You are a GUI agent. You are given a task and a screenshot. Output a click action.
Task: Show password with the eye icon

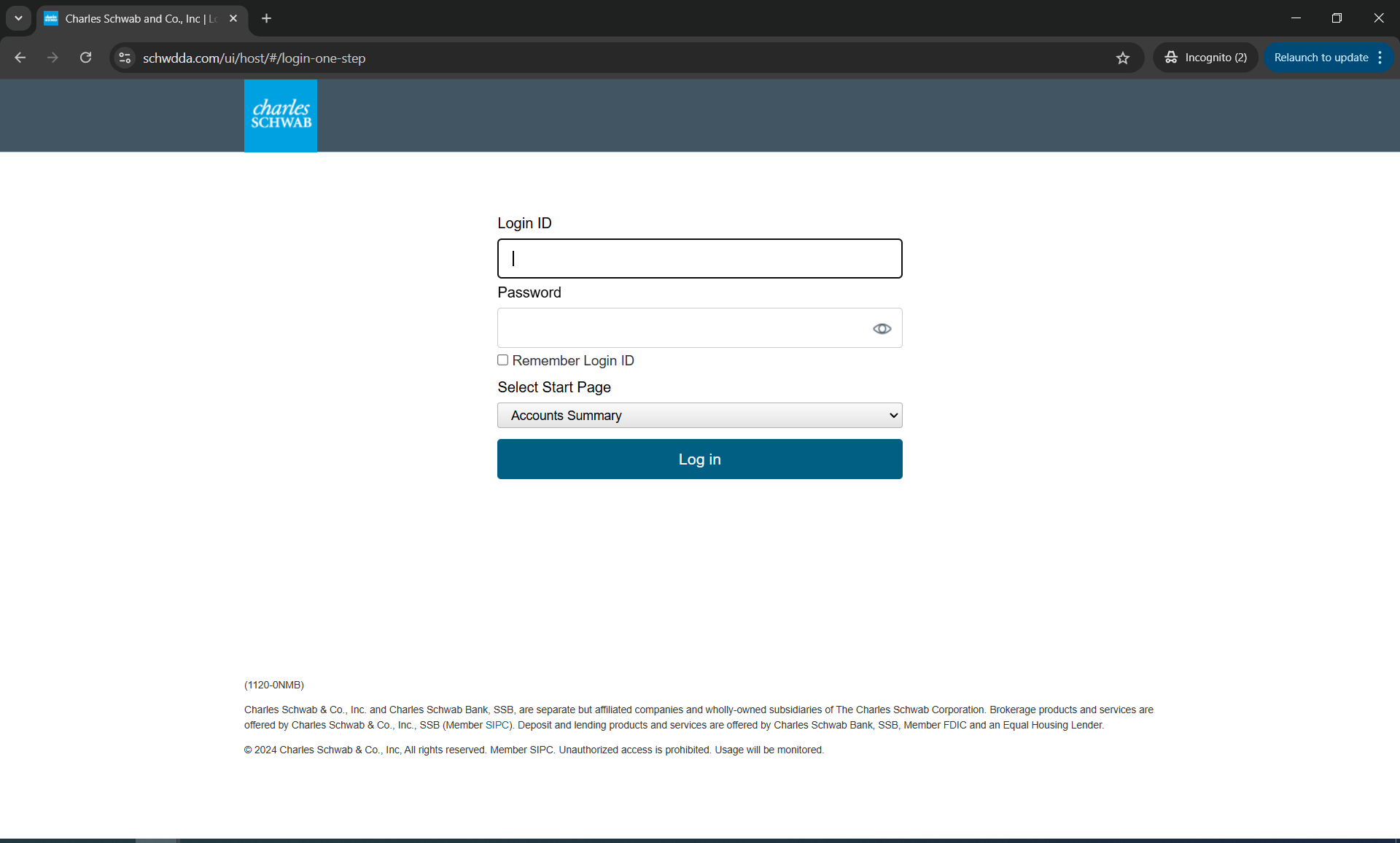pos(882,329)
